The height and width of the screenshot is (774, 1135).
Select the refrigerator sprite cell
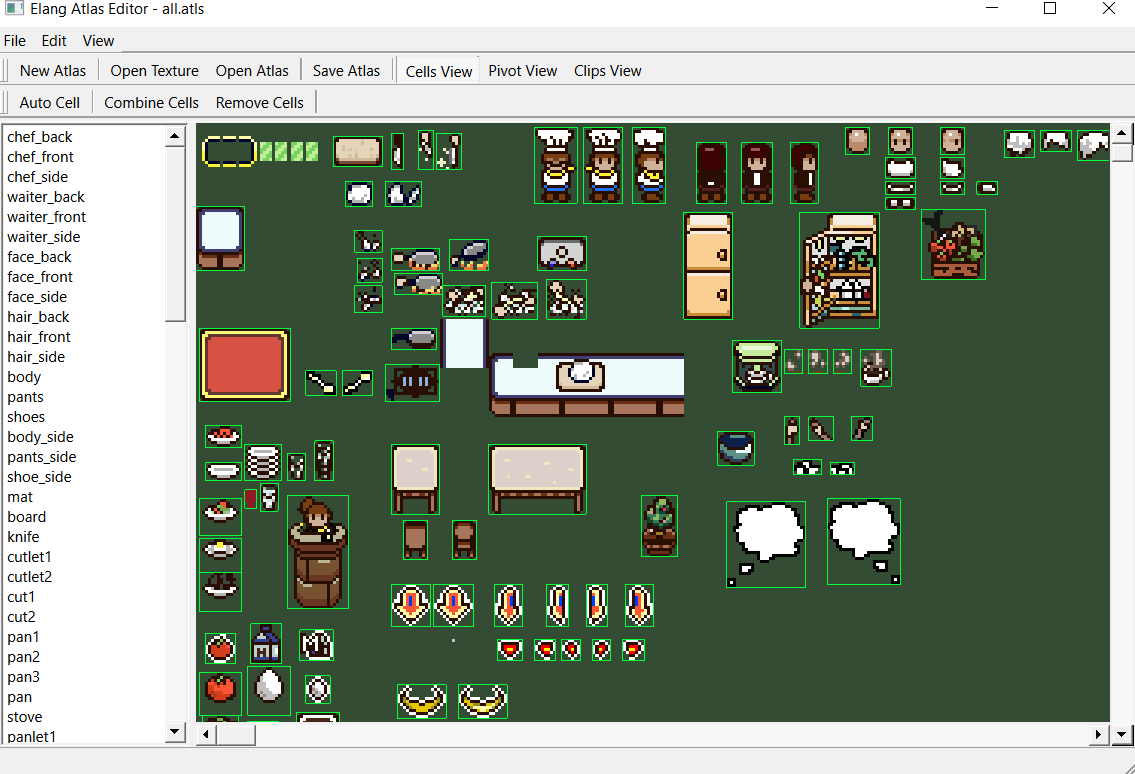click(x=708, y=266)
